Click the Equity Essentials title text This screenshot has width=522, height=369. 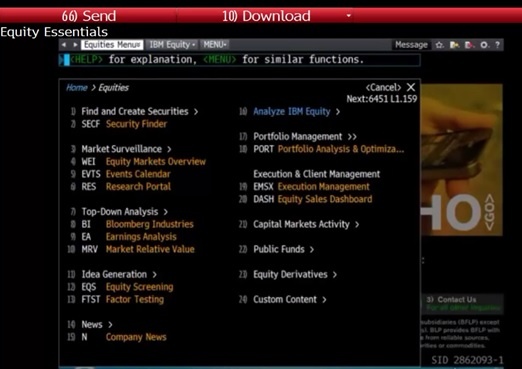(54, 32)
